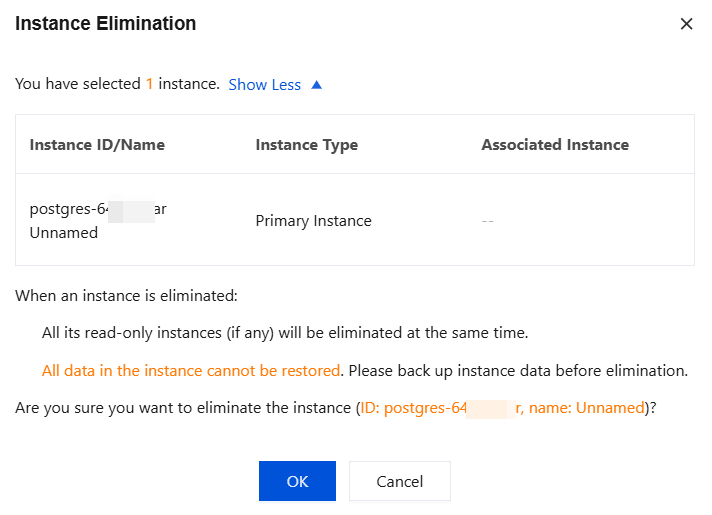
Task: Close the Instance Elimination dialog
Action: [686, 24]
